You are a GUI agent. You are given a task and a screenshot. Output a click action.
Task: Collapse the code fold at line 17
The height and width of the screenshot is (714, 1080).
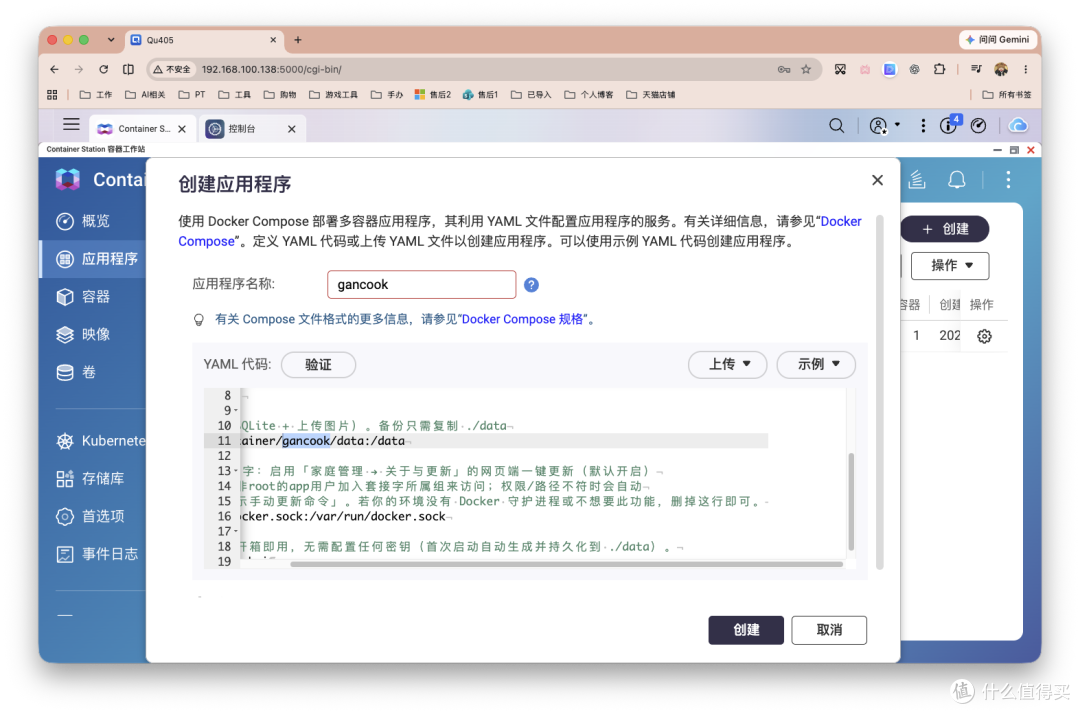pyautogui.click(x=236, y=532)
